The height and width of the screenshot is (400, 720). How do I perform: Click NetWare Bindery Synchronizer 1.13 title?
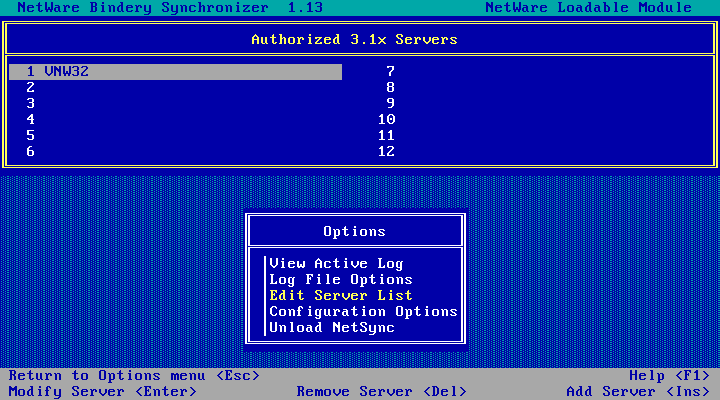(x=170, y=7)
